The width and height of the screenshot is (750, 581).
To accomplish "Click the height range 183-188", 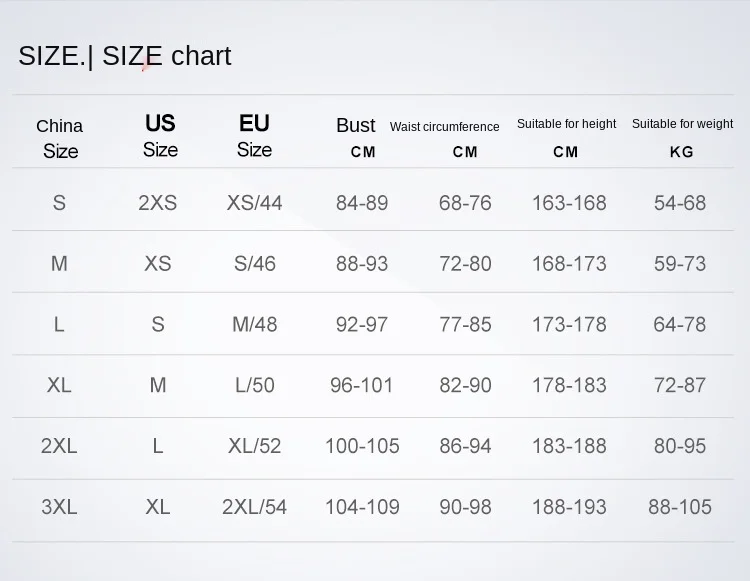I will [x=569, y=446].
